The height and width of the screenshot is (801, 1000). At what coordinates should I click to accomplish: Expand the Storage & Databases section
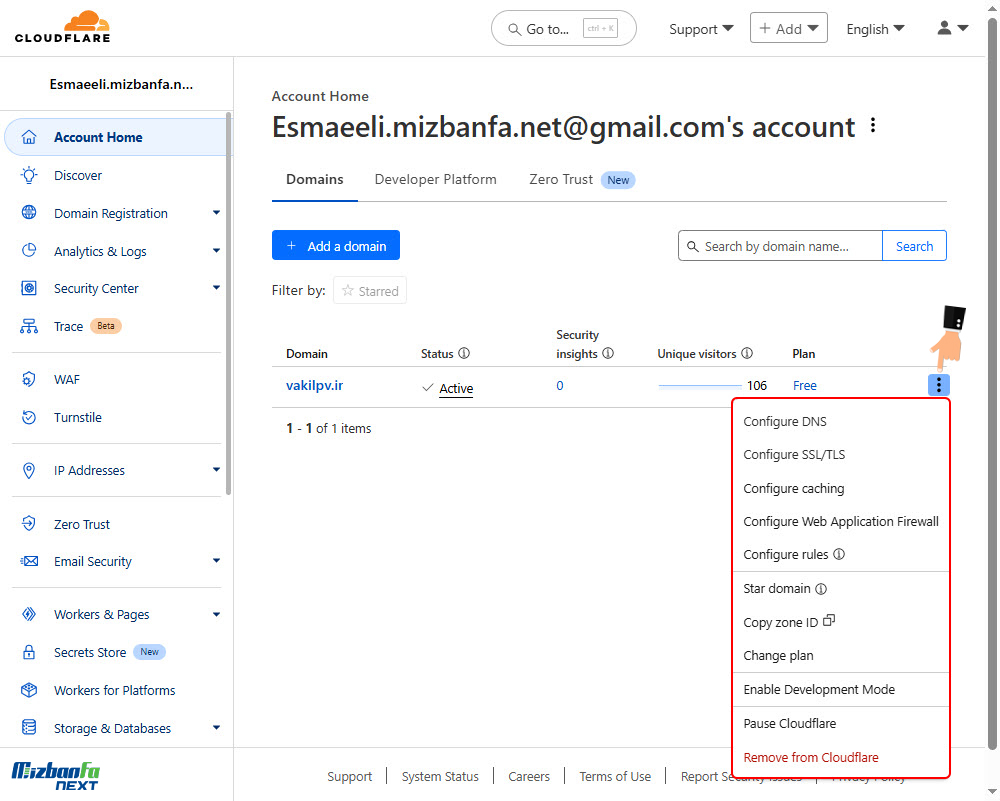pyautogui.click(x=216, y=728)
